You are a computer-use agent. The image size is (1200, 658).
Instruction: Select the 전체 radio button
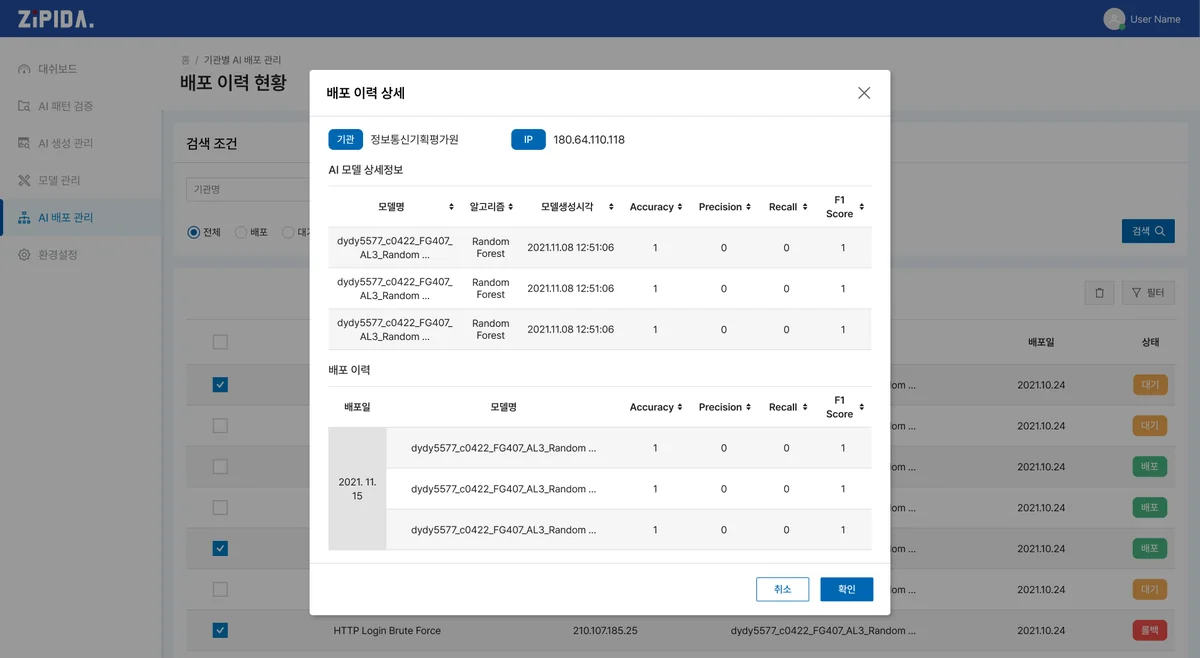point(194,232)
